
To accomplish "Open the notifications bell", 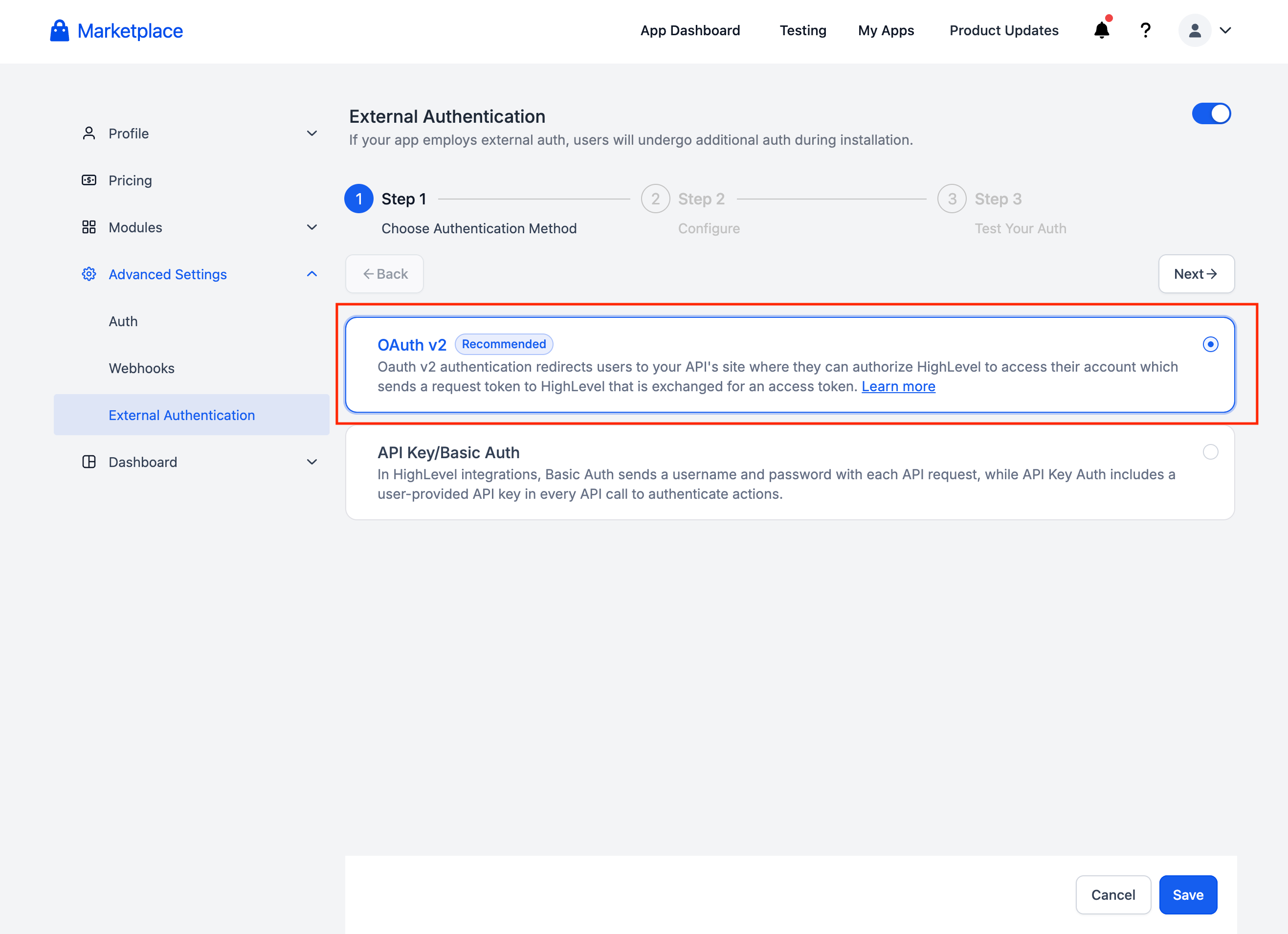I will coord(1101,30).
